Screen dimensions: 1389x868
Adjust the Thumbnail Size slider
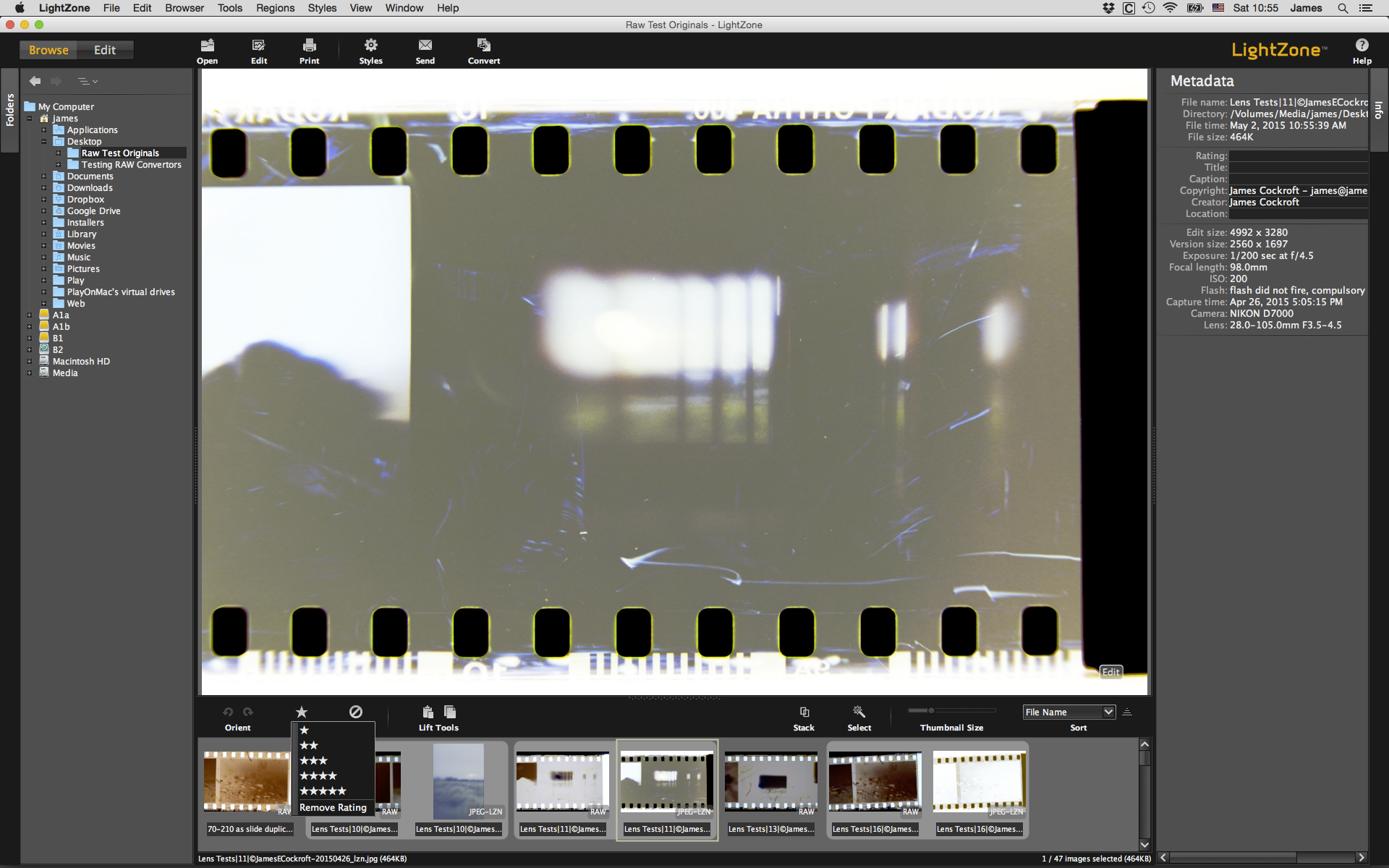tap(933, 710)
